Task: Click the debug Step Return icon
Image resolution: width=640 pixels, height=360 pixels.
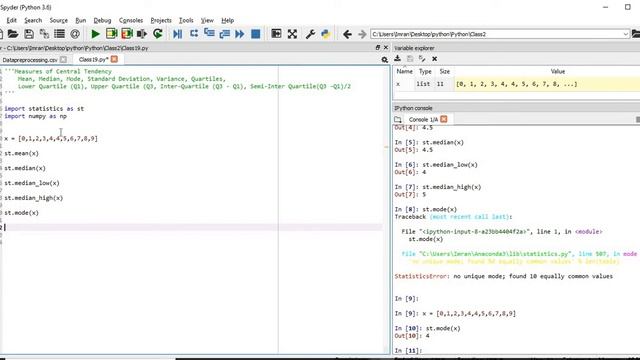Action: [x=224, y=34]
